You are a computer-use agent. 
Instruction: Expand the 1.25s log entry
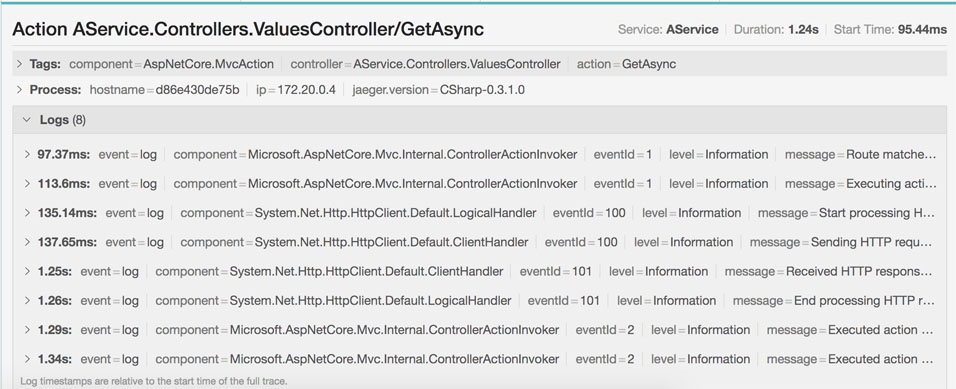coord(27,271)
